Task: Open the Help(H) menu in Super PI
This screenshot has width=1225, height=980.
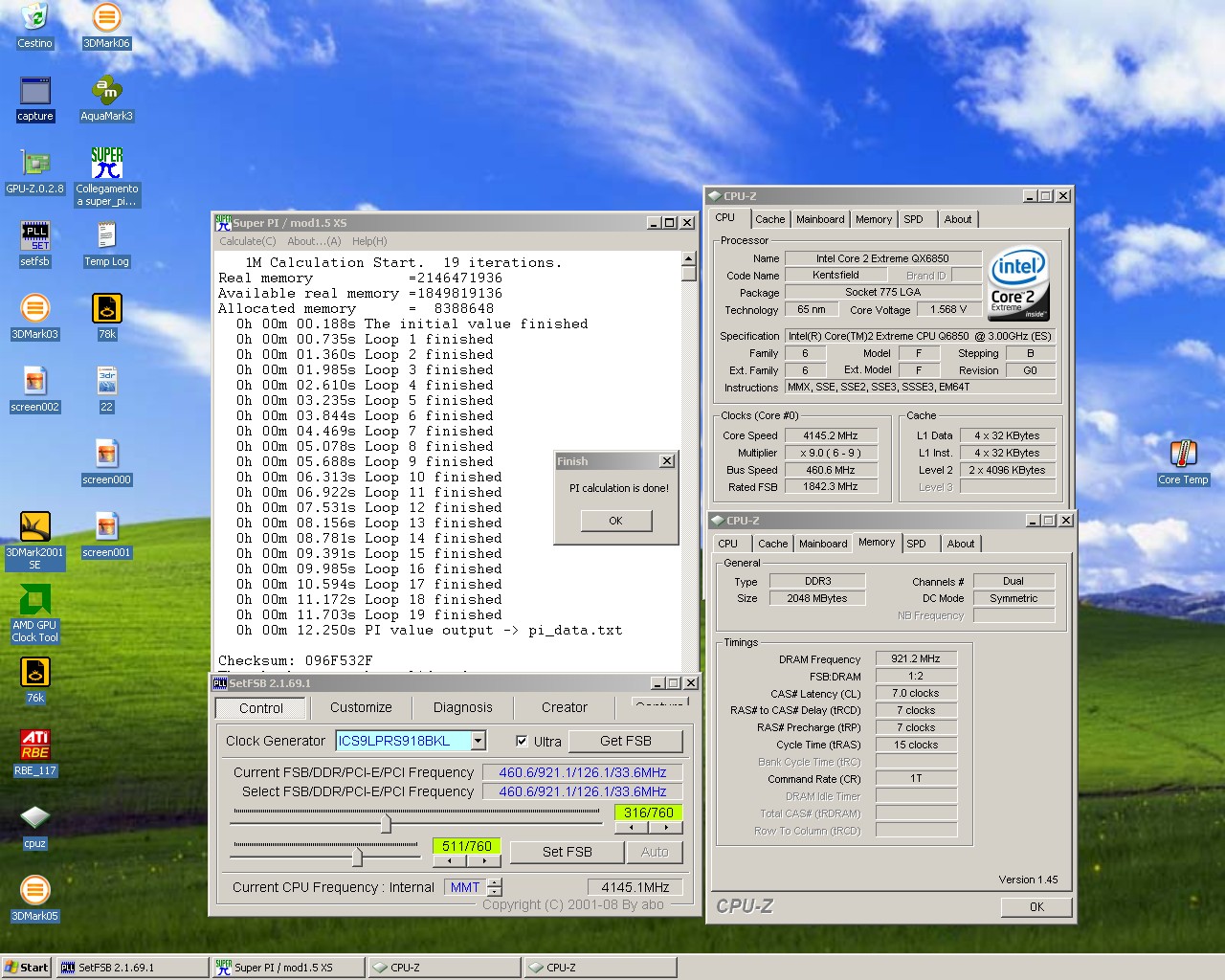Action: [369, 241]
